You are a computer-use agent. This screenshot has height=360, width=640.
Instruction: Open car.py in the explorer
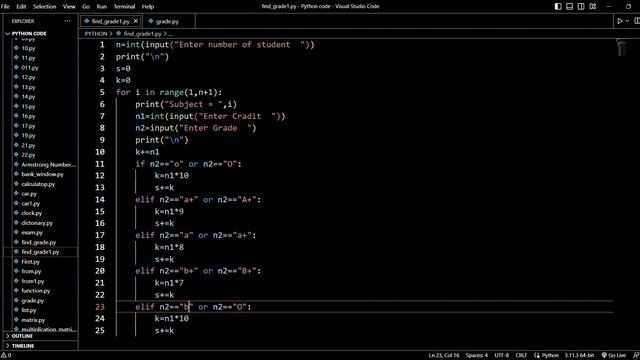point(29,194)
